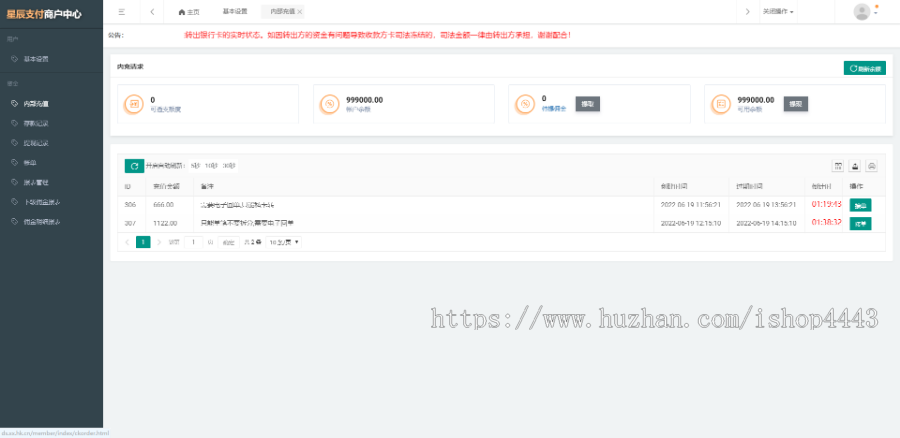Image resolution: width=900 pixels, height=438 pixels.
Task: Click the red countdown in row 307
Action: (827, 222)
